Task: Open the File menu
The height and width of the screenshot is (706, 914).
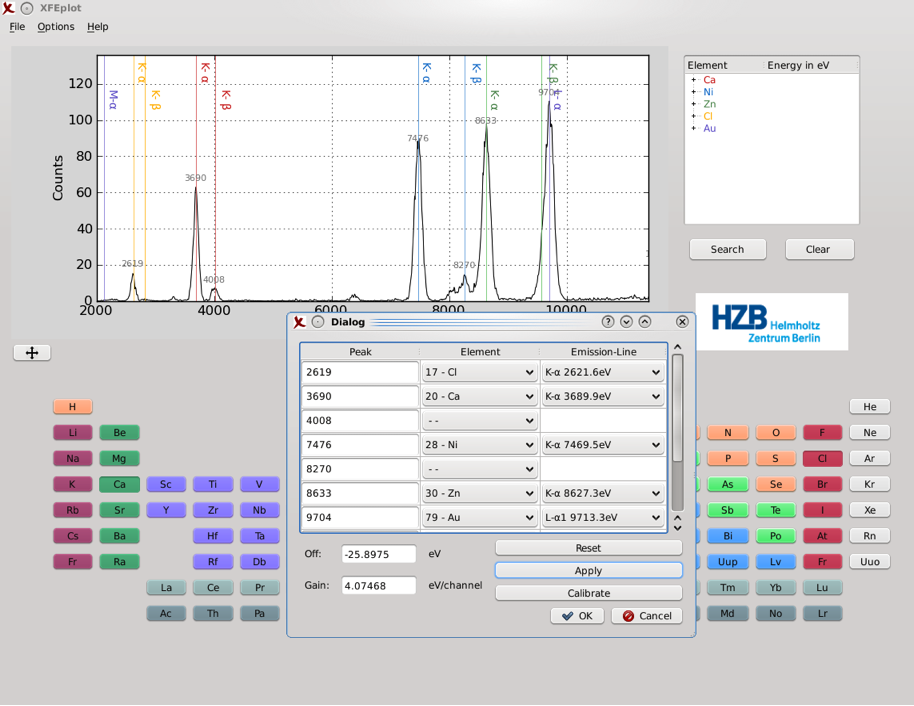Action: 17,27
